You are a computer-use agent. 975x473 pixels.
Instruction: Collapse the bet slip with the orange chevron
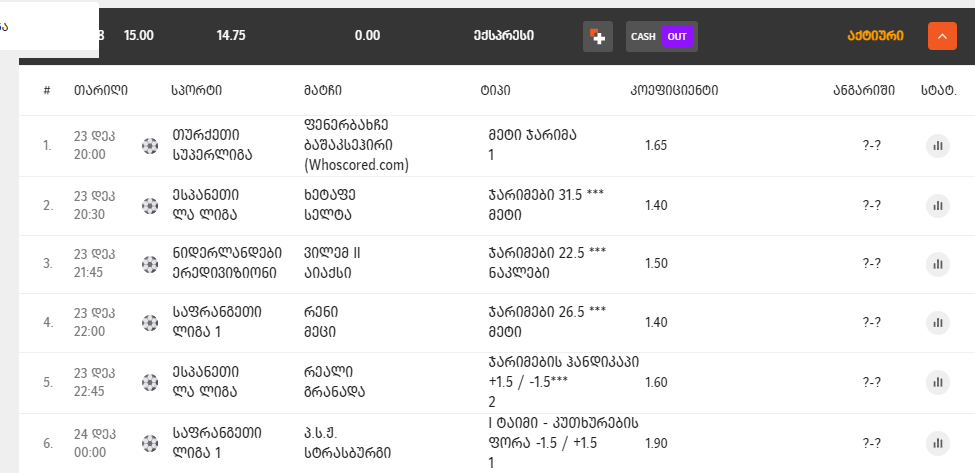pyautogui.click(x=942, y=36)
